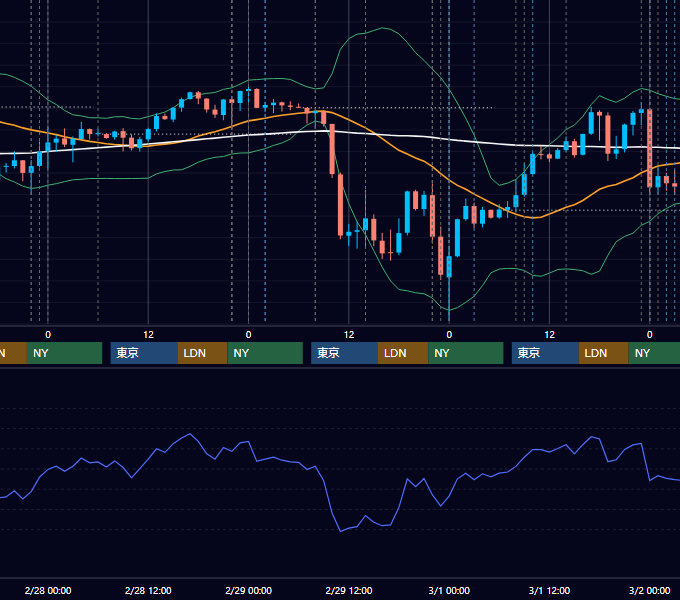Screen dimensions: 680x600
Task: Select the LDN session block on 2/28
Action: coord(203,353)
